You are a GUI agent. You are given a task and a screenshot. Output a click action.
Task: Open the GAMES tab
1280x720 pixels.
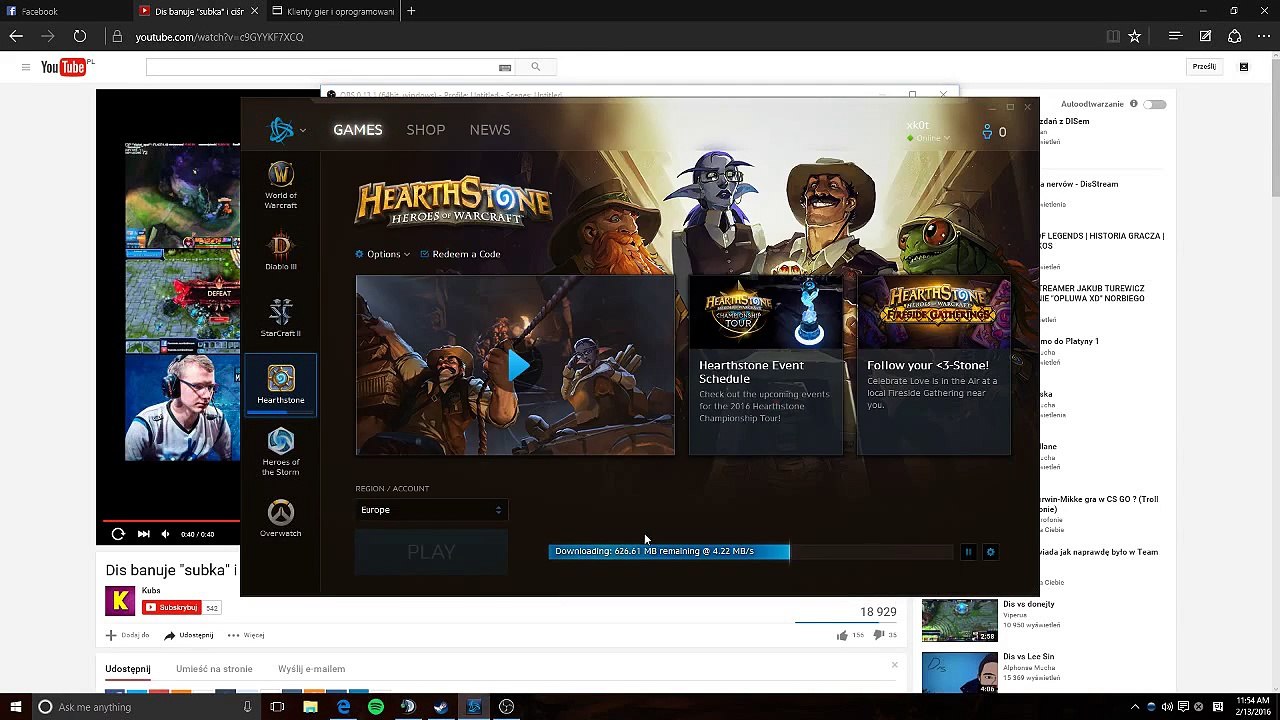click(x=357, y=130)
